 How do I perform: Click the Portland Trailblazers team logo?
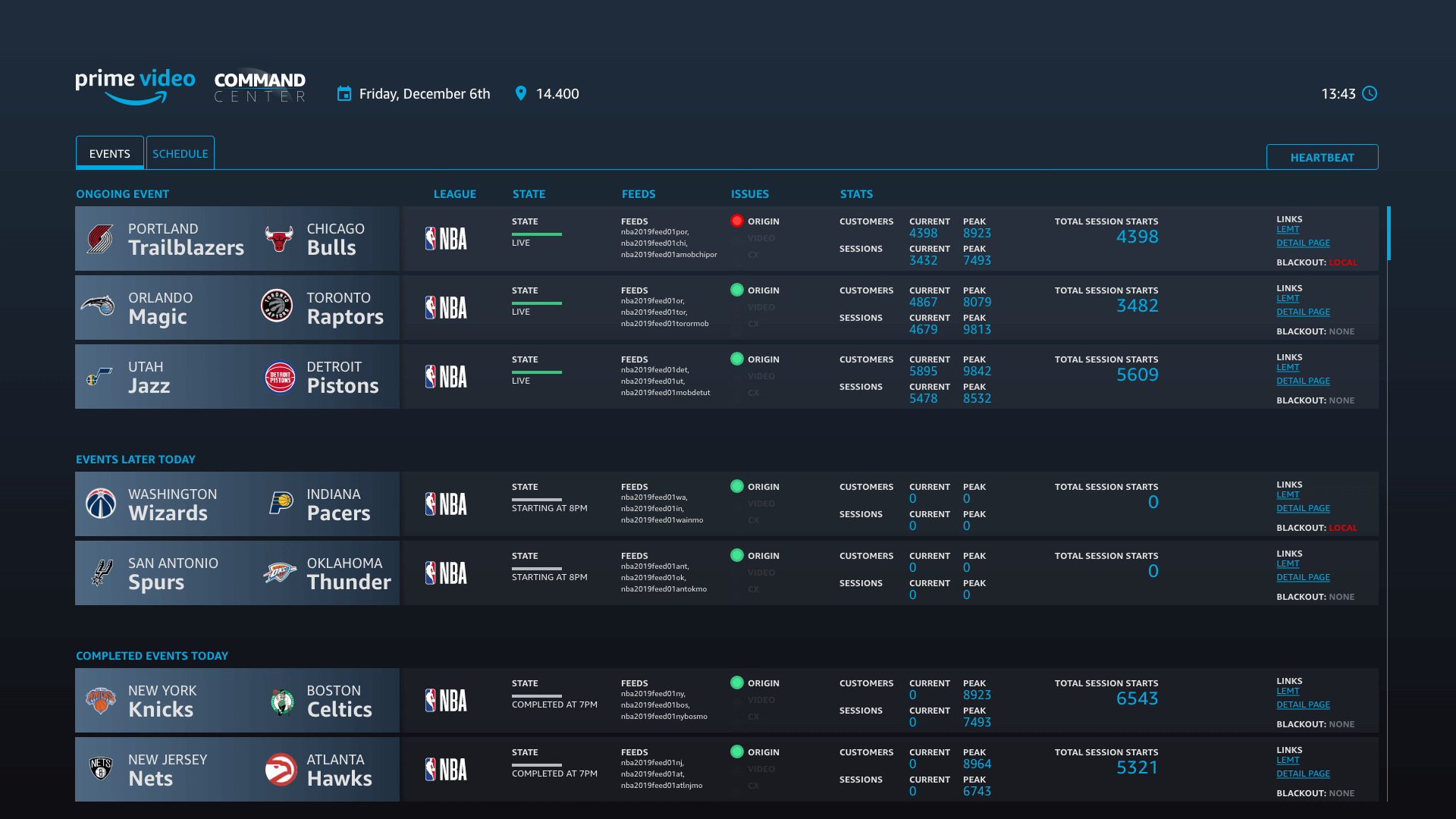coord(100,239)
